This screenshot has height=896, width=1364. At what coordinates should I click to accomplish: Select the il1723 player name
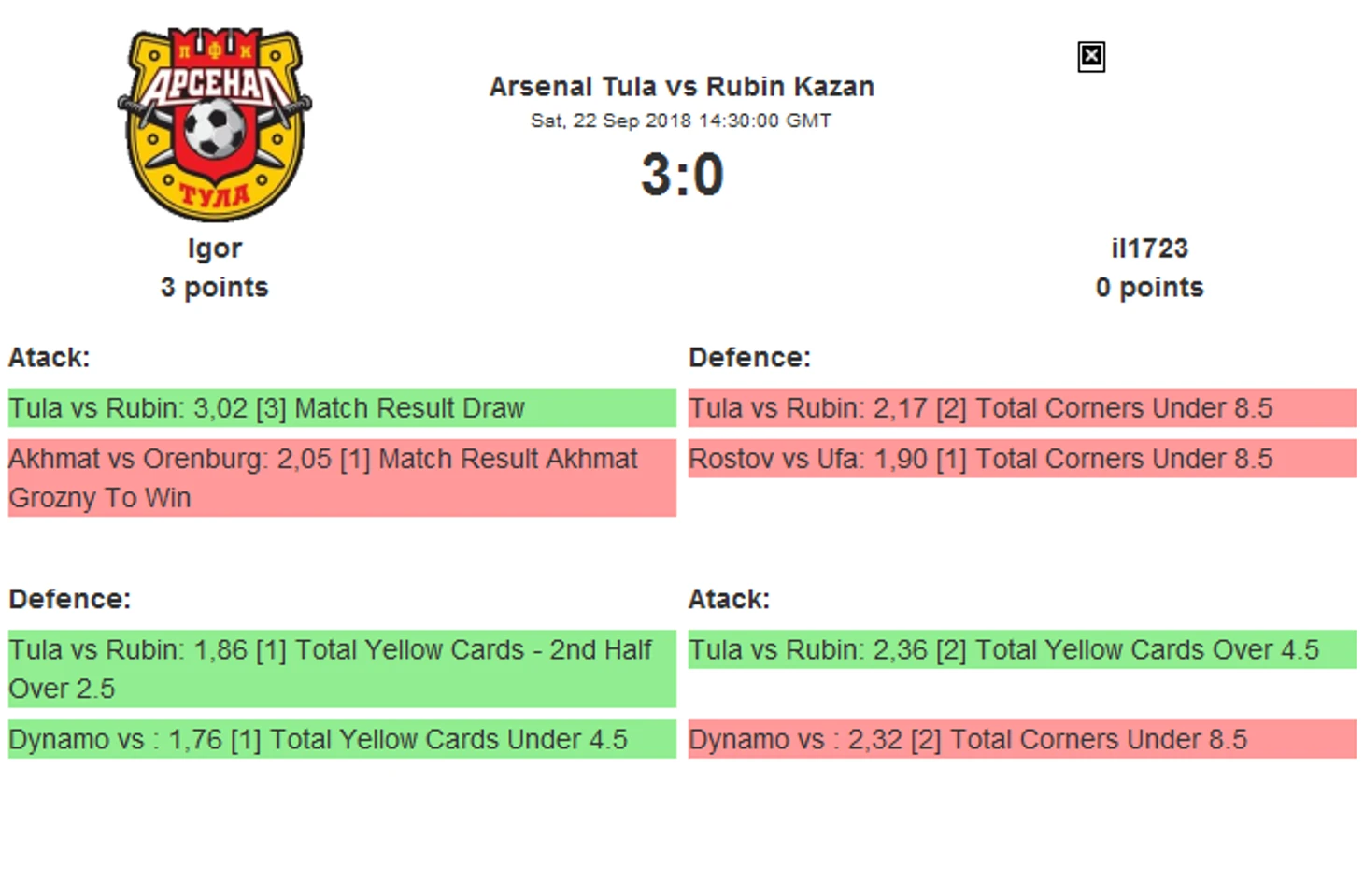[x=1149, y=249]
